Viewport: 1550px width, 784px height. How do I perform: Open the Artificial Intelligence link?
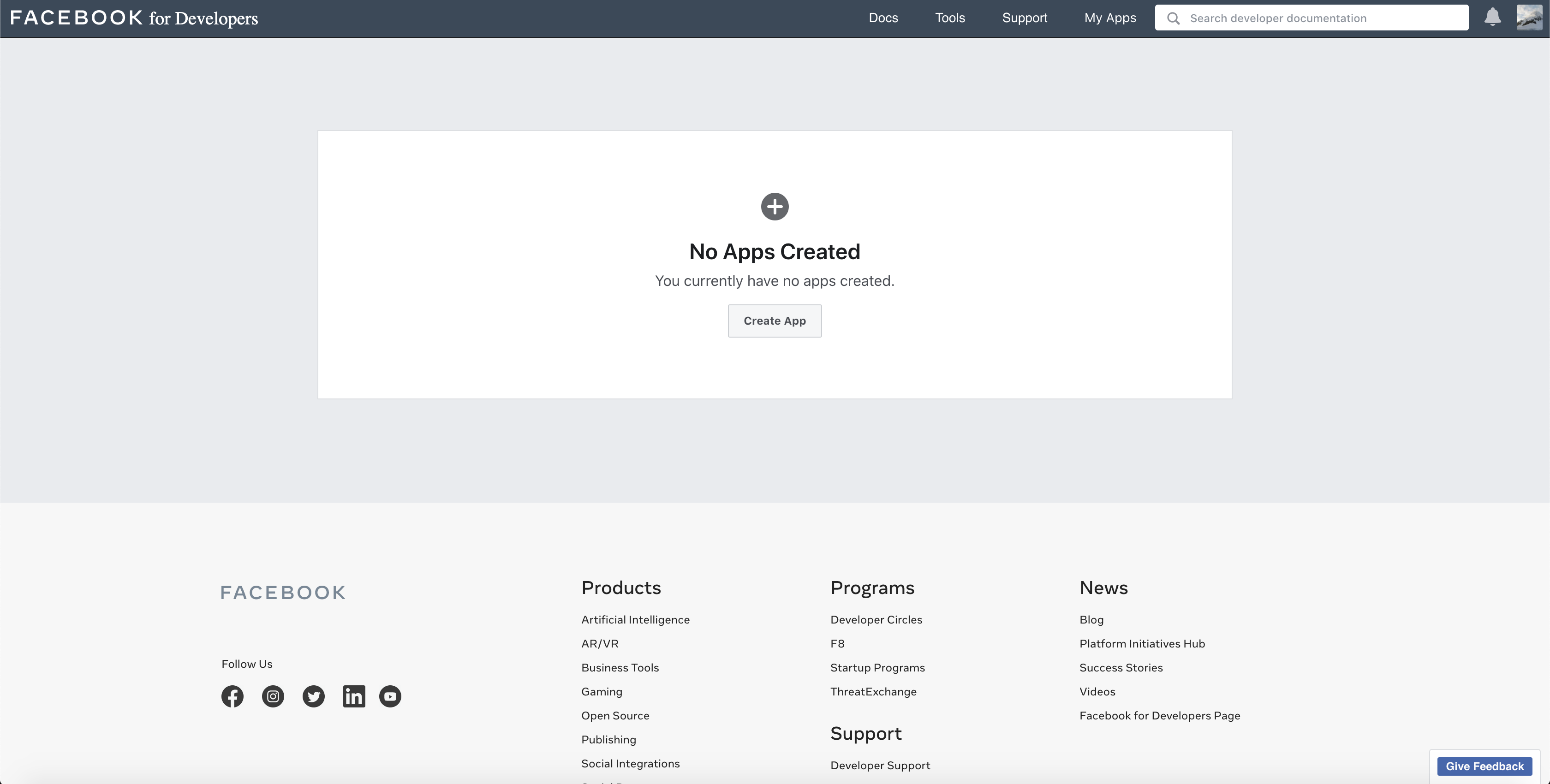pos(635,619)
